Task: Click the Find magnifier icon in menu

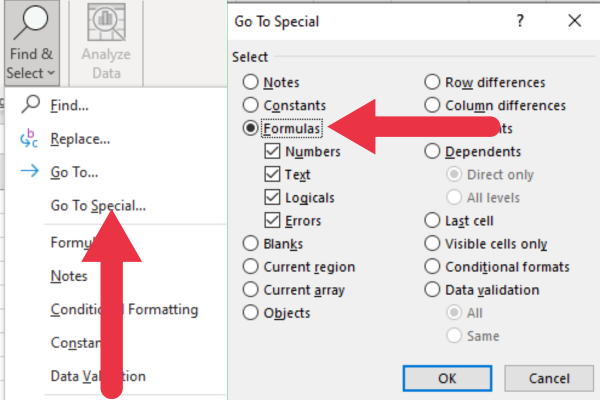Action: [30, 105]
